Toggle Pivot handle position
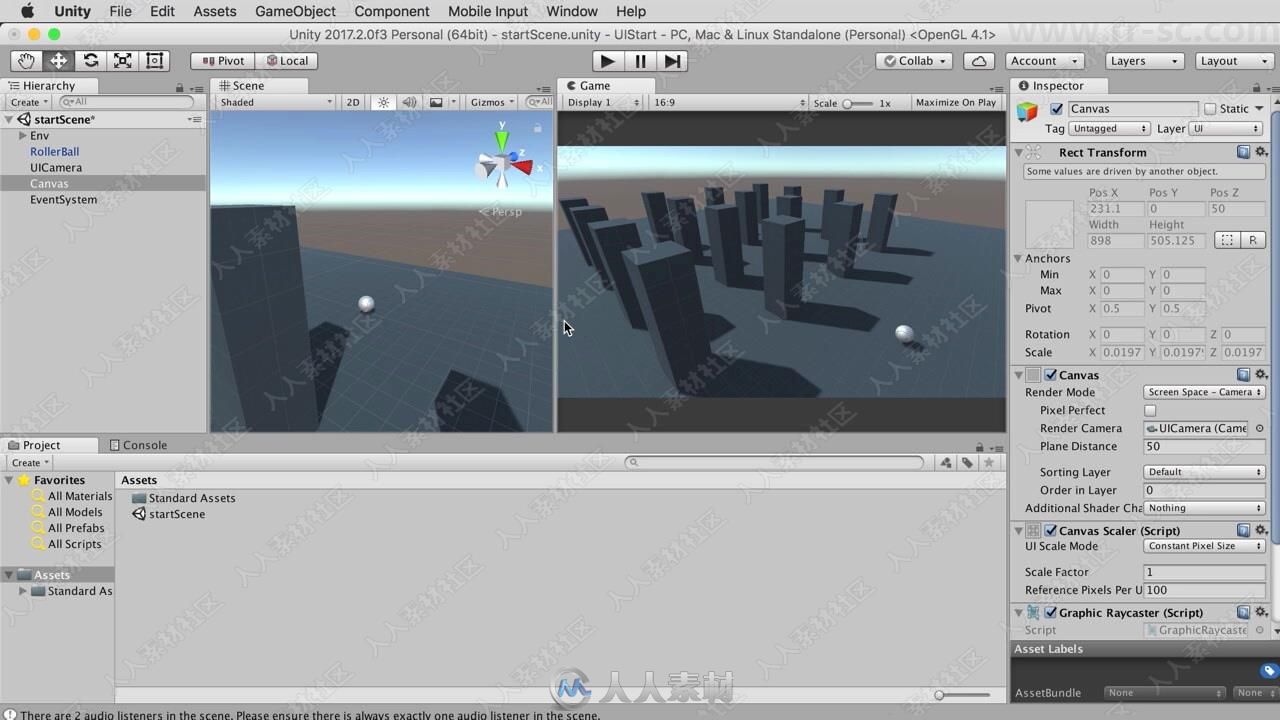 coord(223,61)
